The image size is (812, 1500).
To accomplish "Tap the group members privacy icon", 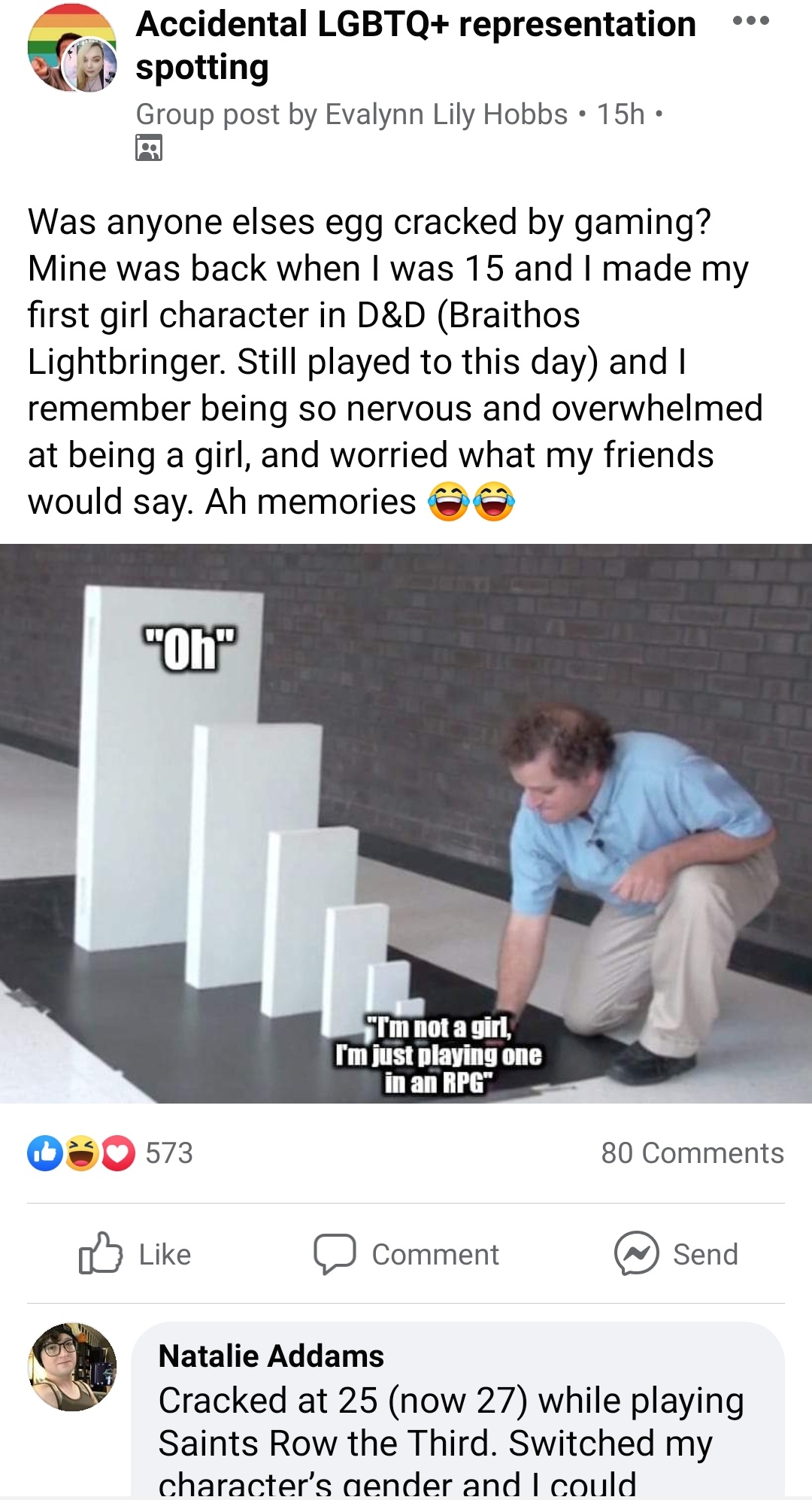I will [x=149, y=147].
